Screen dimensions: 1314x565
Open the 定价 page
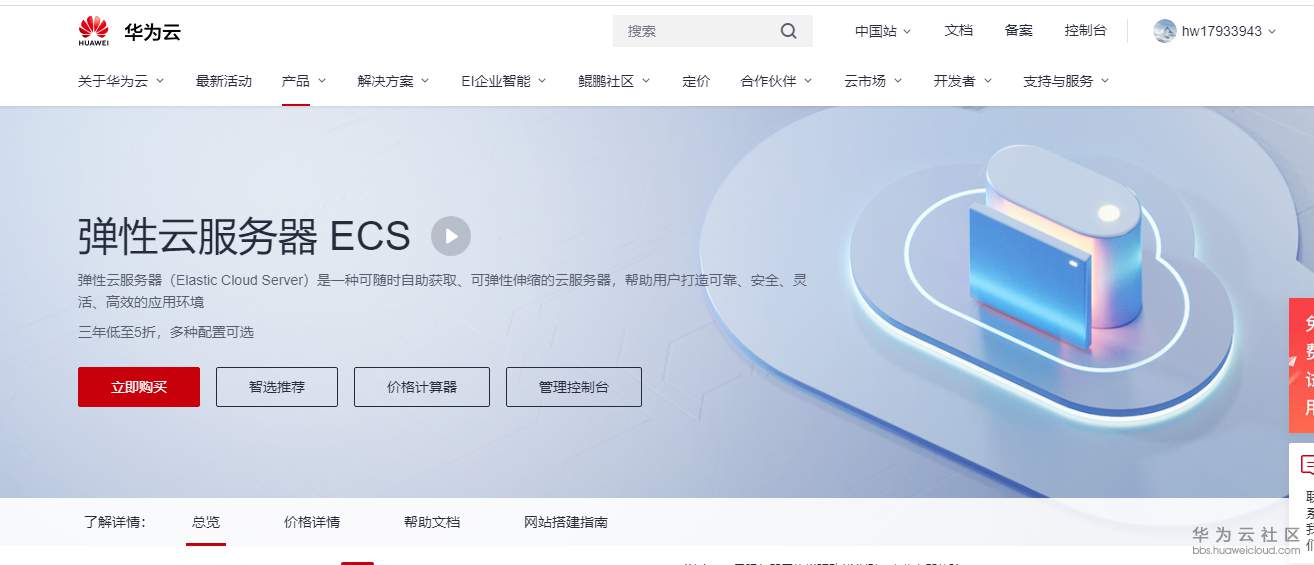696,81
